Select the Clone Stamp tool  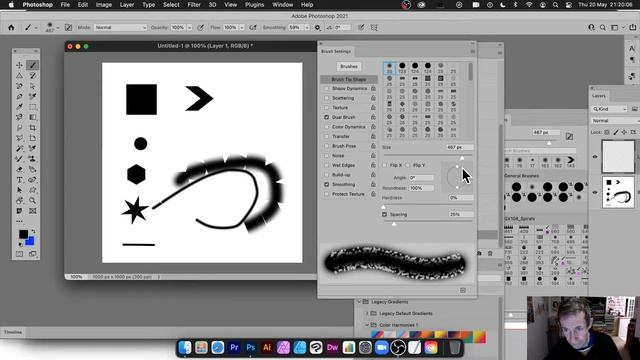pyautogui.click(x=33, y=159)
